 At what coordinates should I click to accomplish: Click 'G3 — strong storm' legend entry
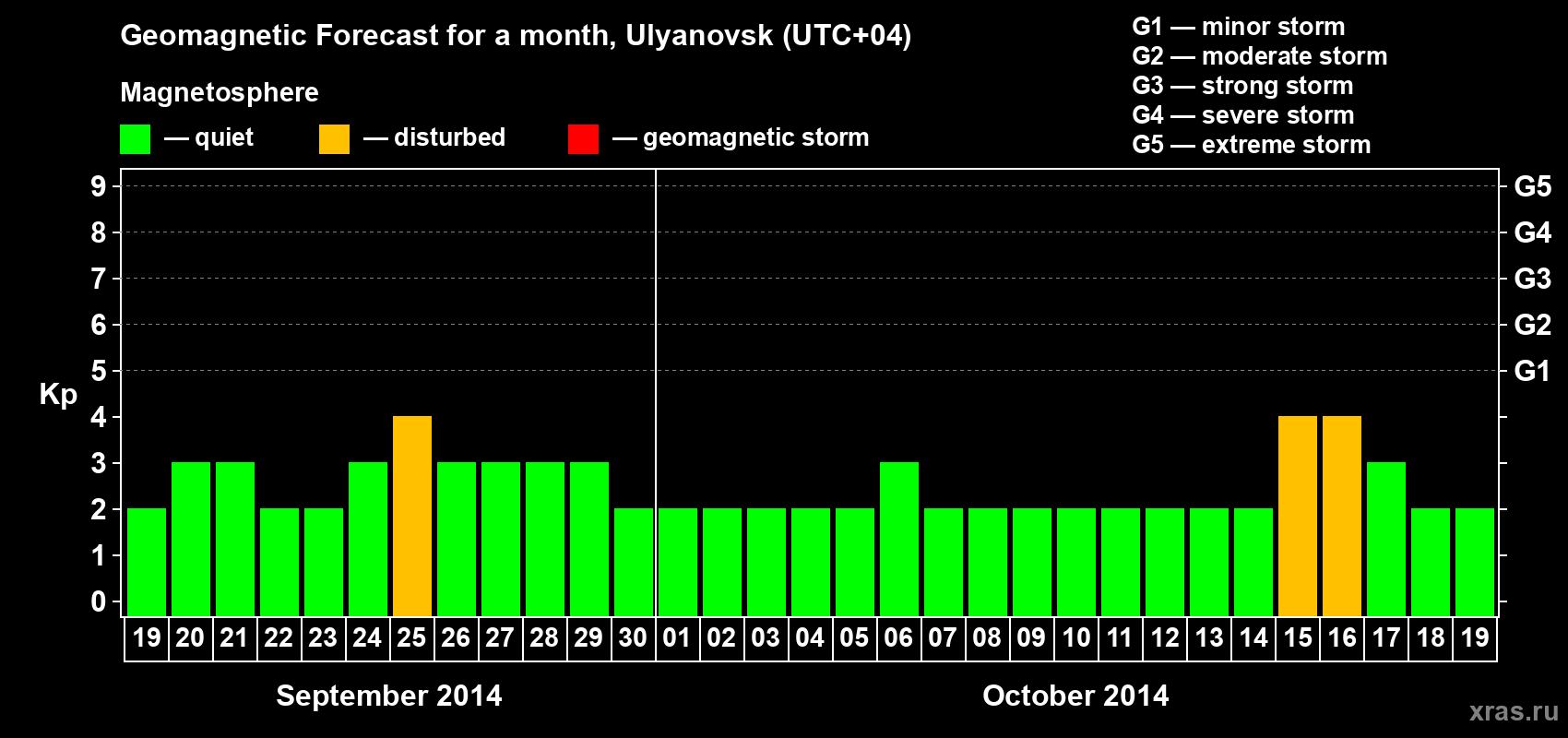coord(1242,86)
